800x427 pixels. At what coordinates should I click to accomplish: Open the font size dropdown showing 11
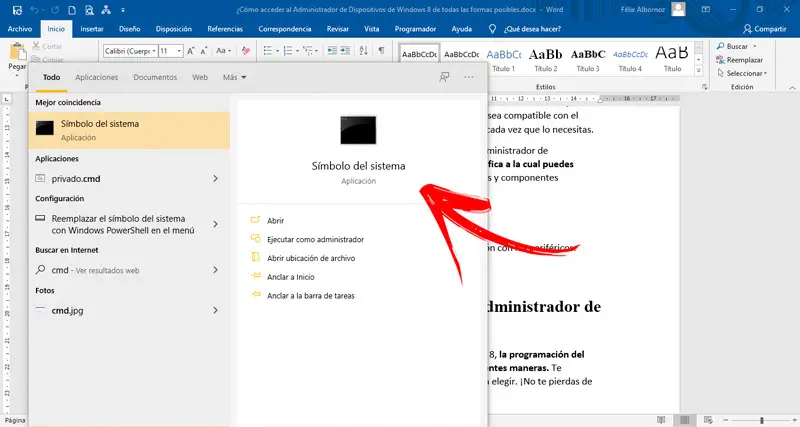[170, 51]
